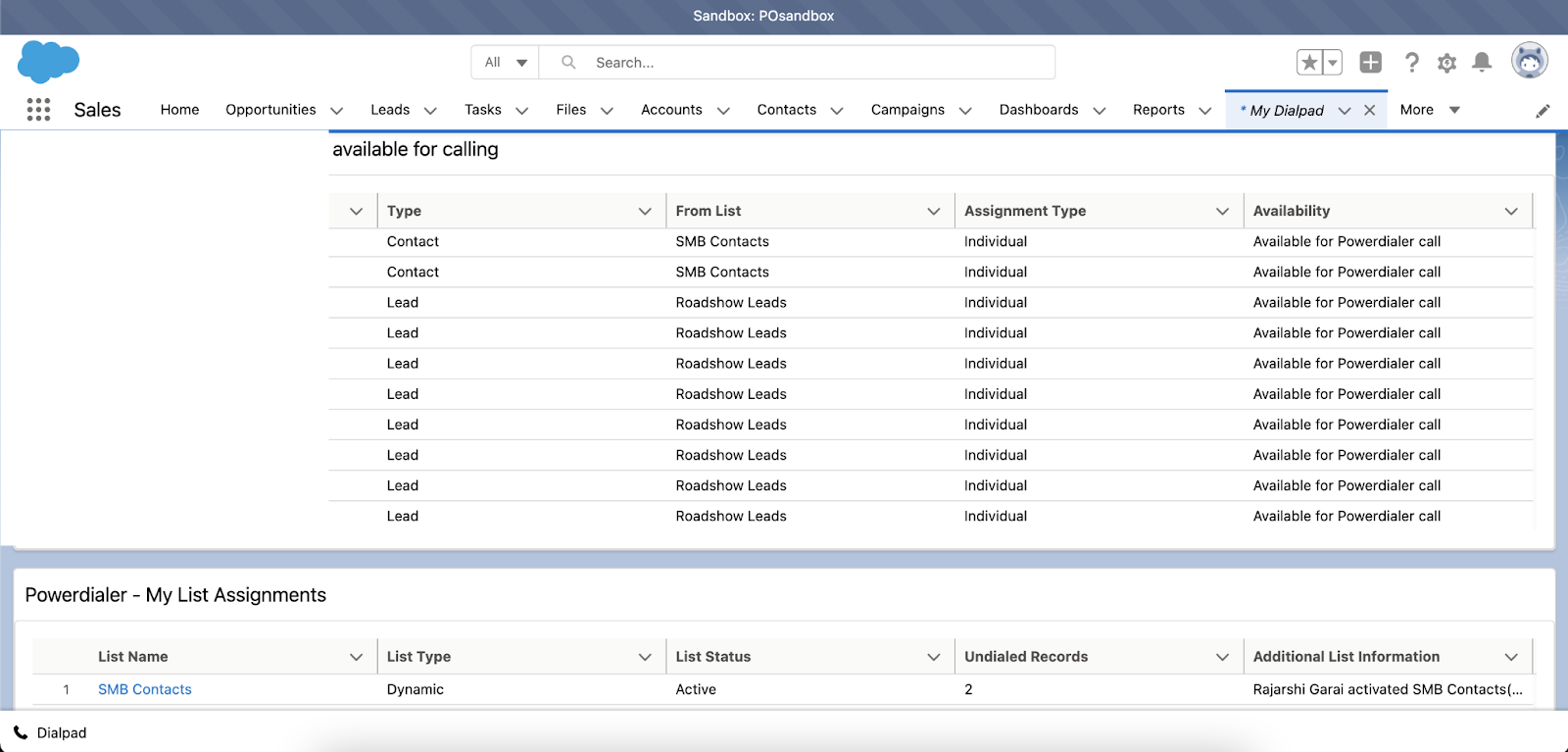The height and width of the screenshot is (752, 1568).
Task: Open the Leads tab
Action: [390, 110]
